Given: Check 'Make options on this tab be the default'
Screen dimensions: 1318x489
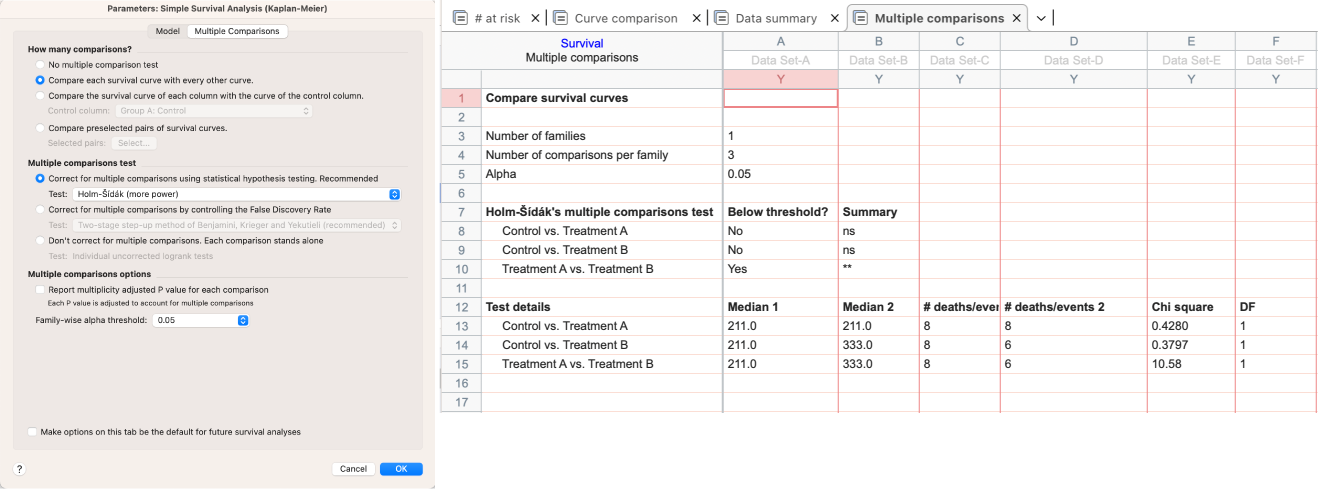Looking at the screenshot, I should 33,432.
